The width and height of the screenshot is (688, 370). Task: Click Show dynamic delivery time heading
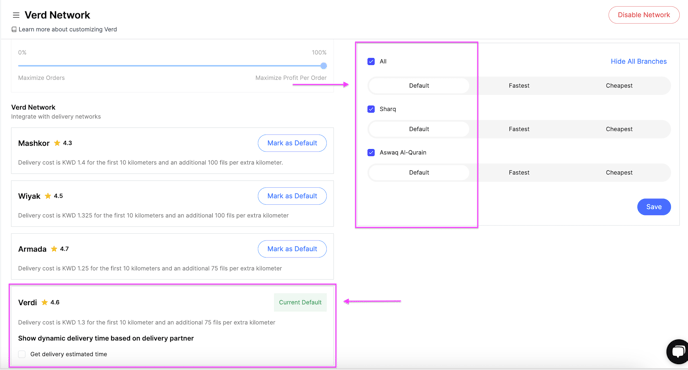tap(106, 338)
